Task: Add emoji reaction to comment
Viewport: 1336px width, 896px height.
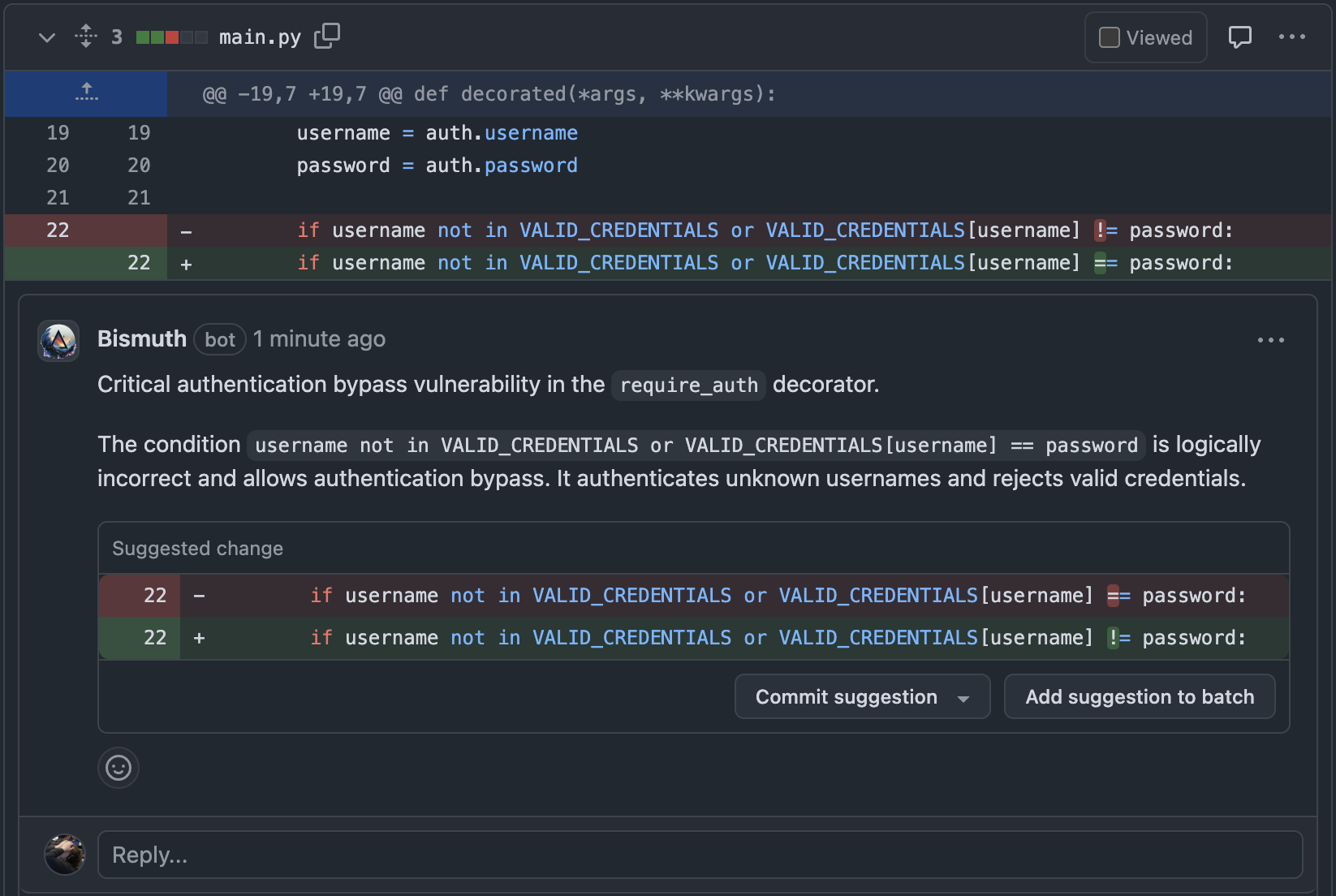Action: [119, 767]
